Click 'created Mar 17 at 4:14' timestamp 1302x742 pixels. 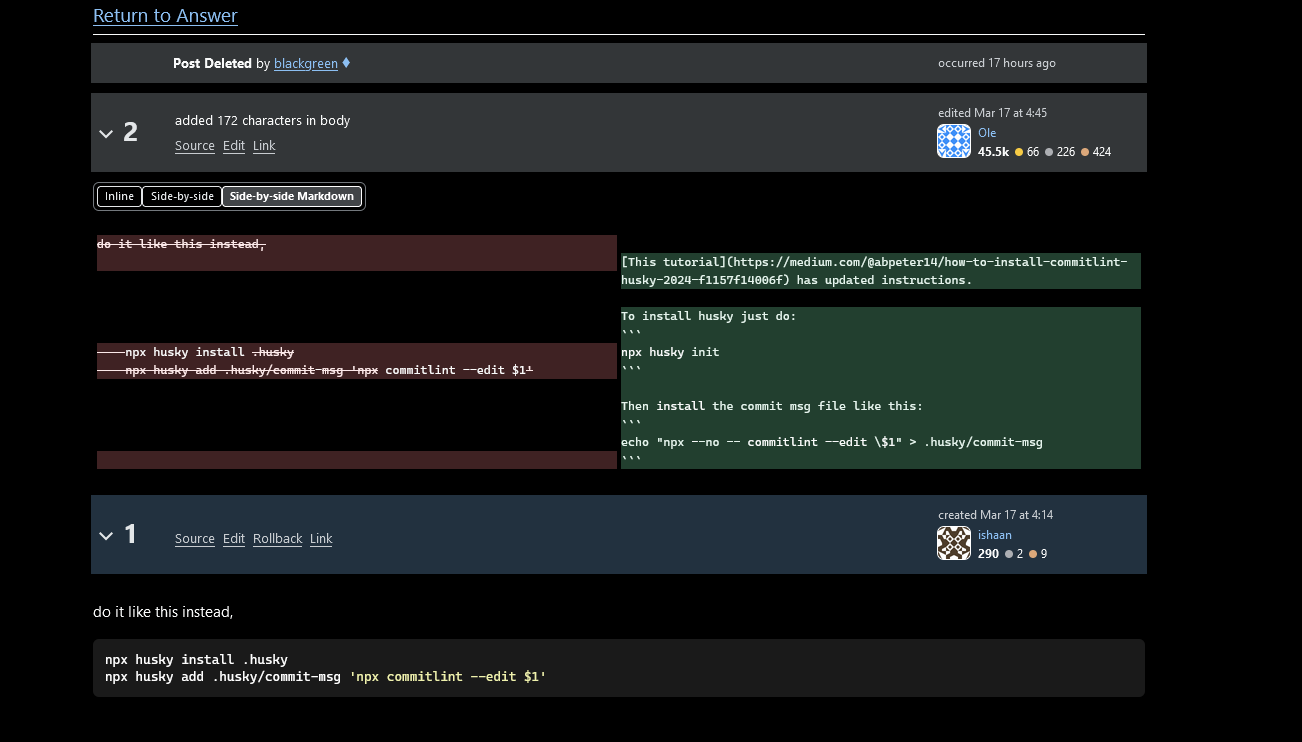point(995,515)
